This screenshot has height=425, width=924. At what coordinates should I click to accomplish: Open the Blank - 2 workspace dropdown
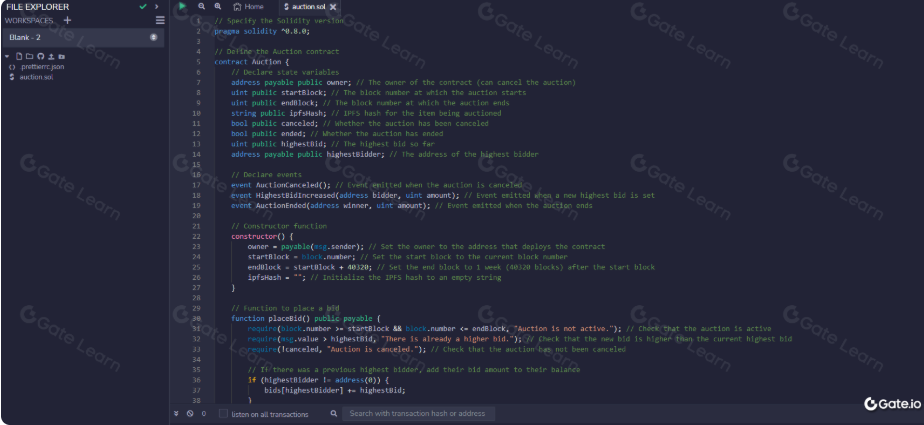(x=80, y=37)
